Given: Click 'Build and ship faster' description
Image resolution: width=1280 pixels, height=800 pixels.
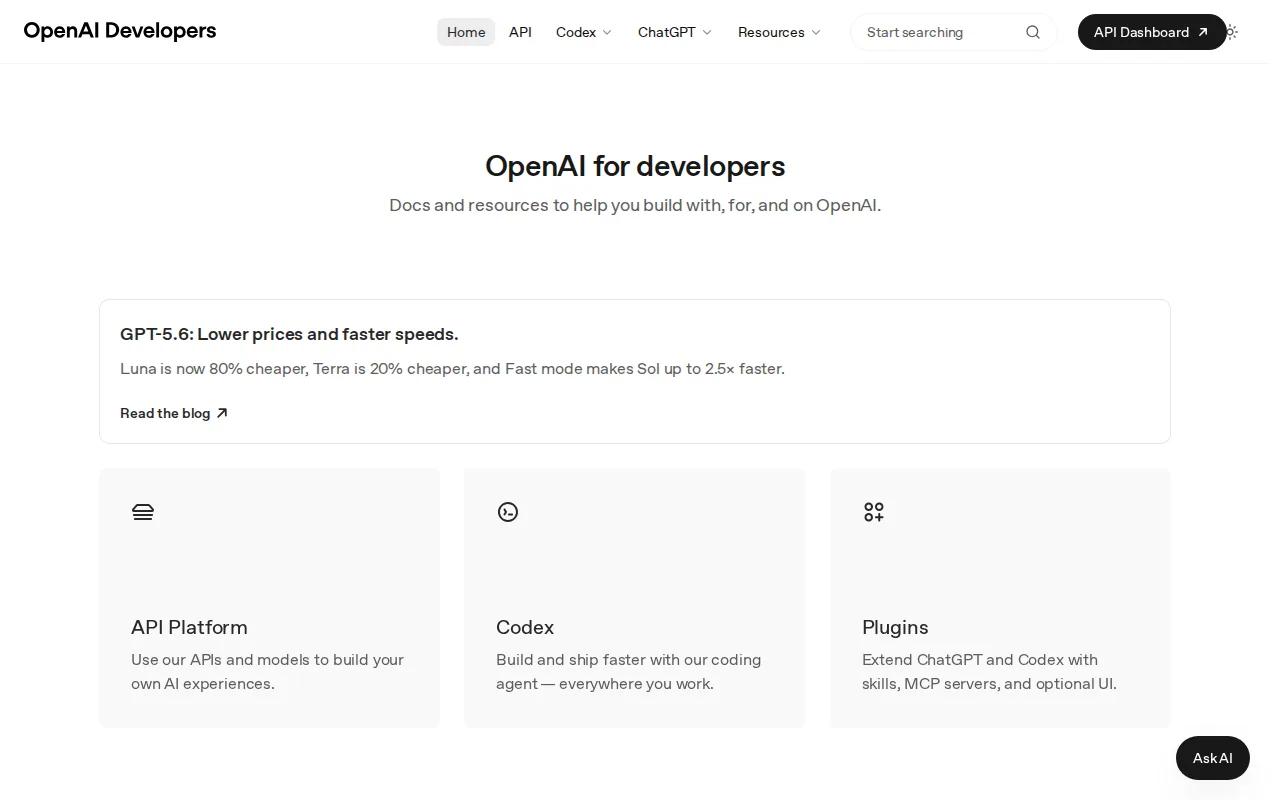Looking at the screenshot, I should point(628,672).
